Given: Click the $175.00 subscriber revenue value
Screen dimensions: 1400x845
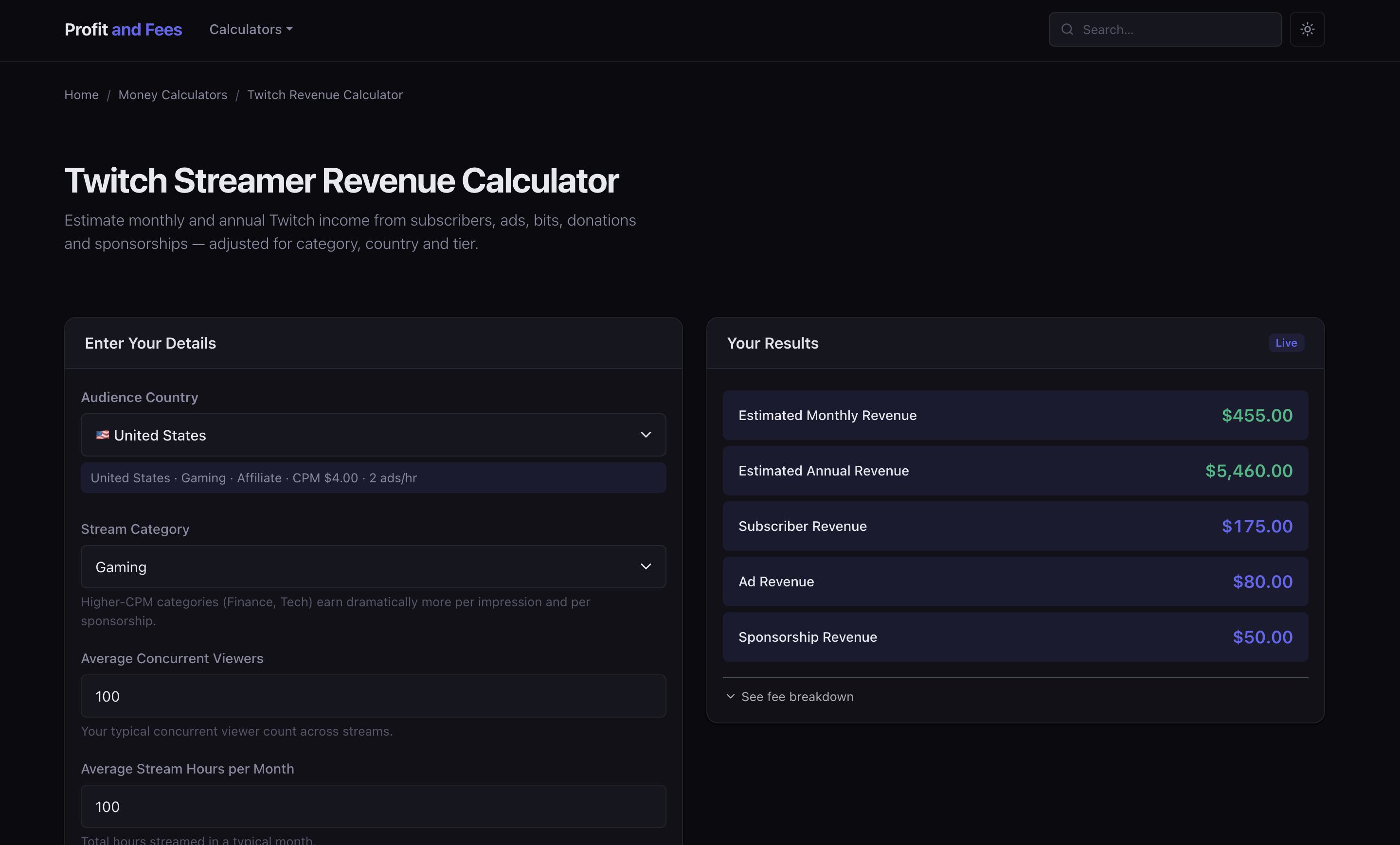Looking at the screenshot, I should point(1257,526).
